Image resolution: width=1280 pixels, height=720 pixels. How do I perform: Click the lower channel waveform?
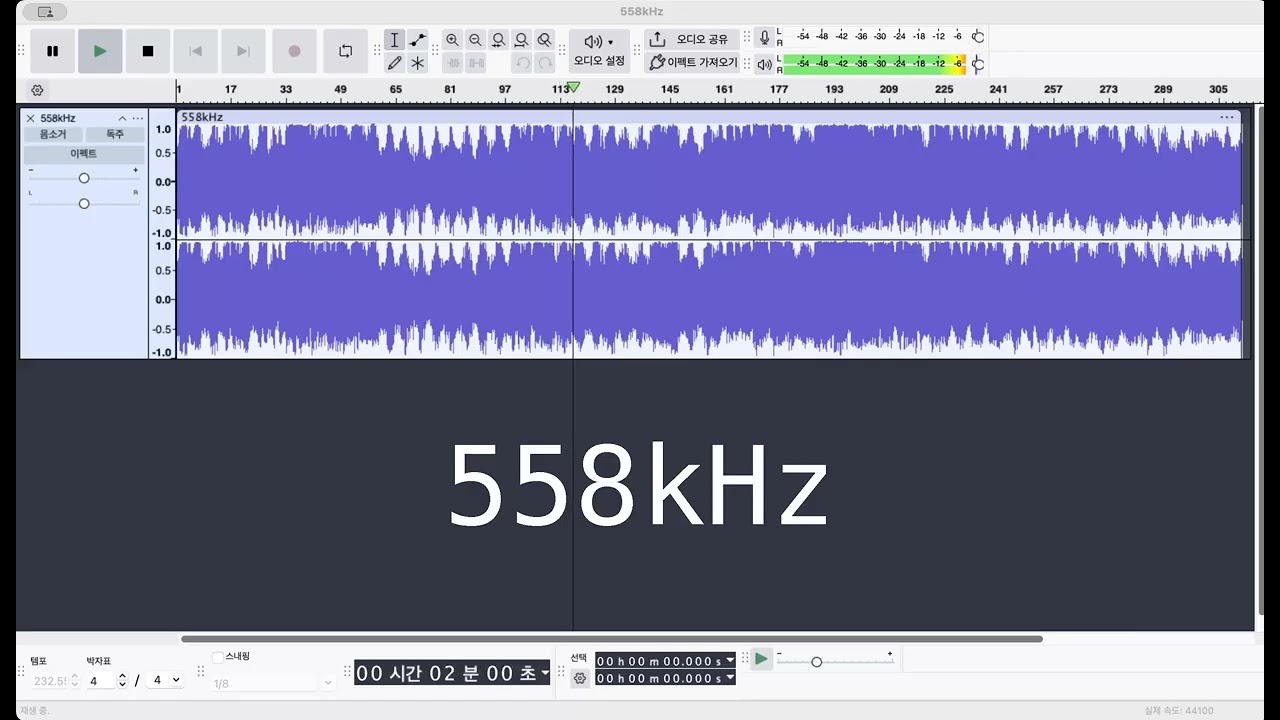[708, 299]
